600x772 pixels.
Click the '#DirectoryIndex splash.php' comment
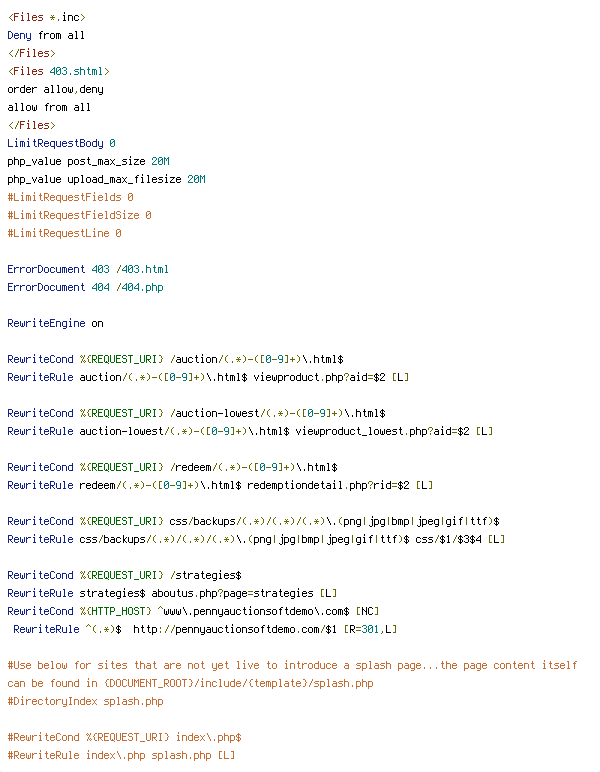pyautogui.click(x=85, y=701)
